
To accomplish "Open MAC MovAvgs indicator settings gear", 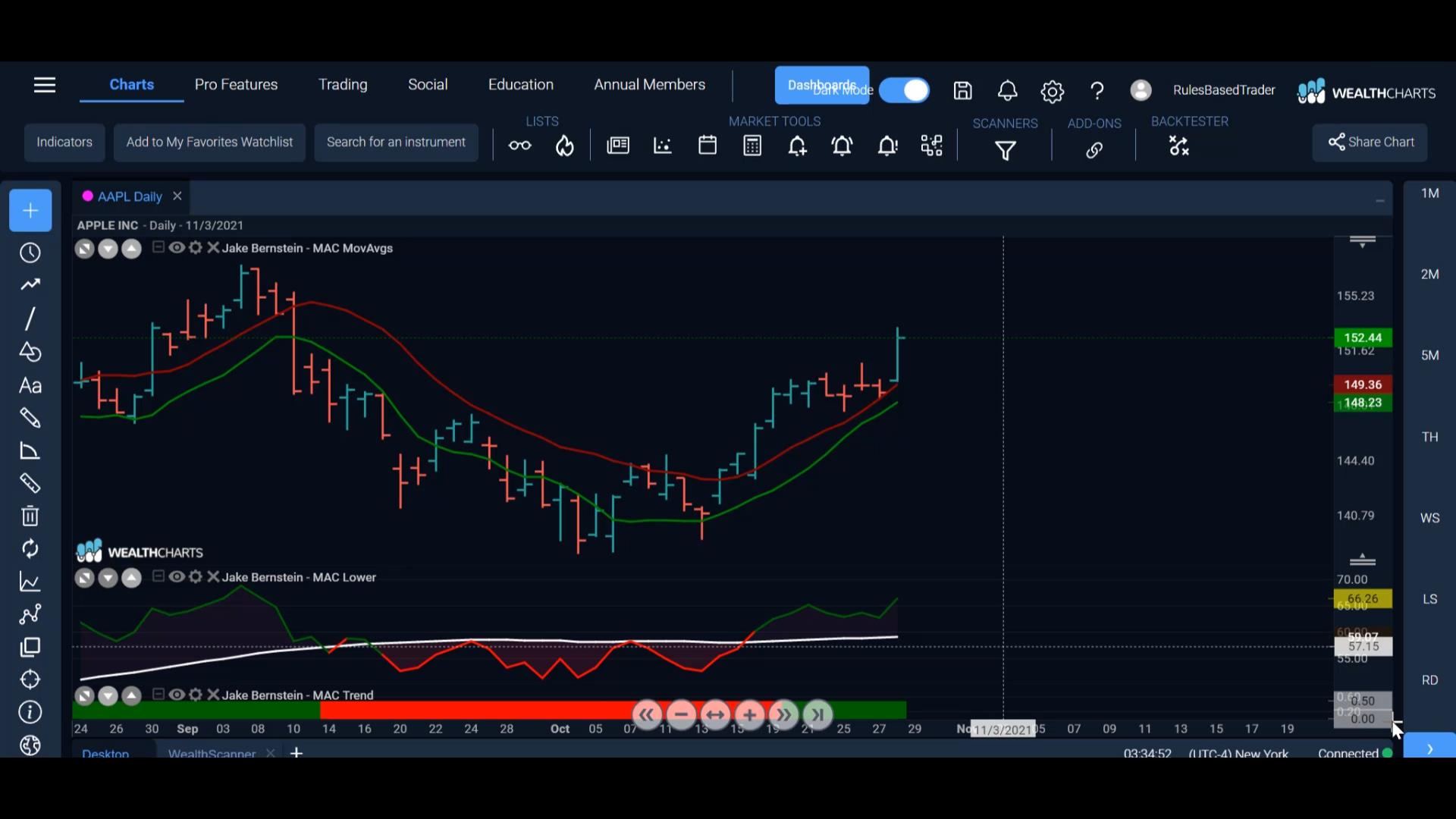I will click(195, 247).
